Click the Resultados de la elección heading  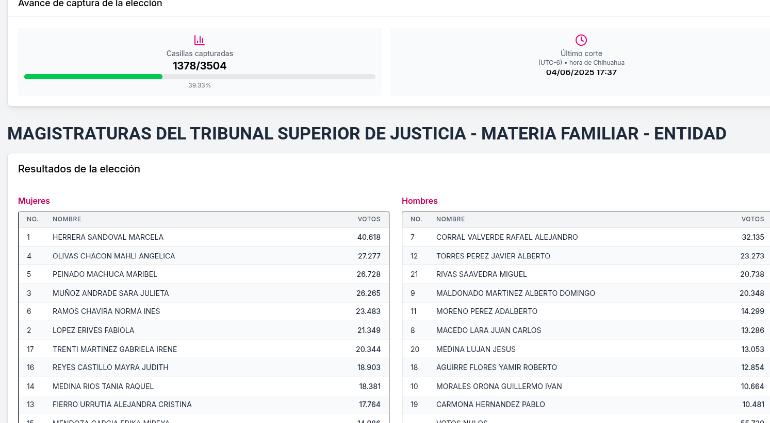click(79, 169)
